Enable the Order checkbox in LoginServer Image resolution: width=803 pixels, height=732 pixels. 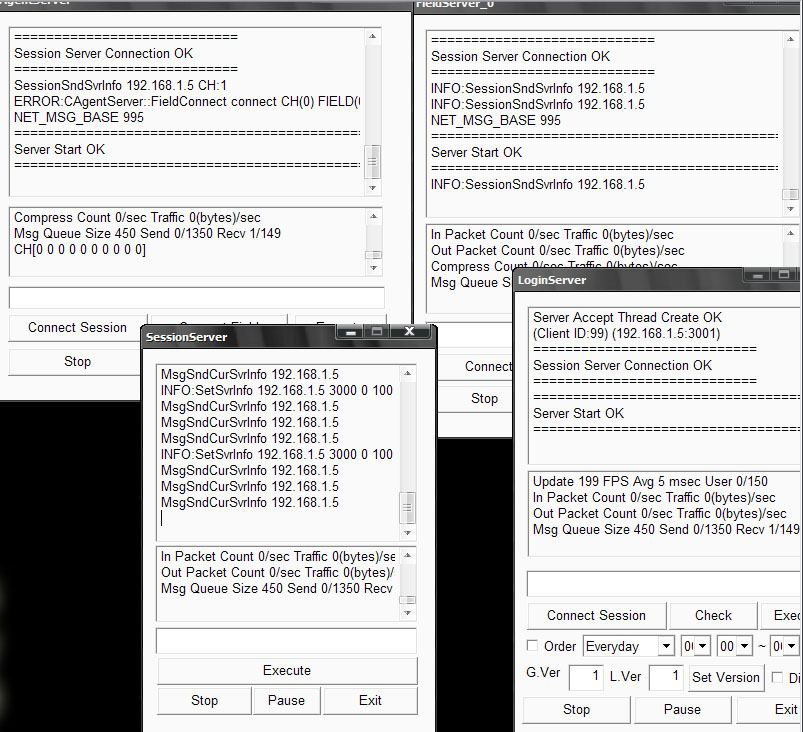[x=533, y=645]
